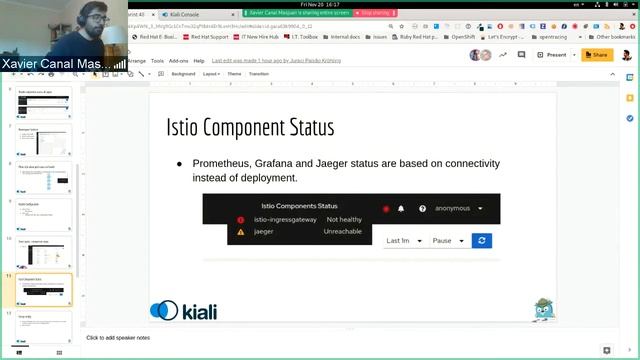Select slide 6 thumbnail in filmstrip
Screen dimensions: 640x360
(44, 103)
